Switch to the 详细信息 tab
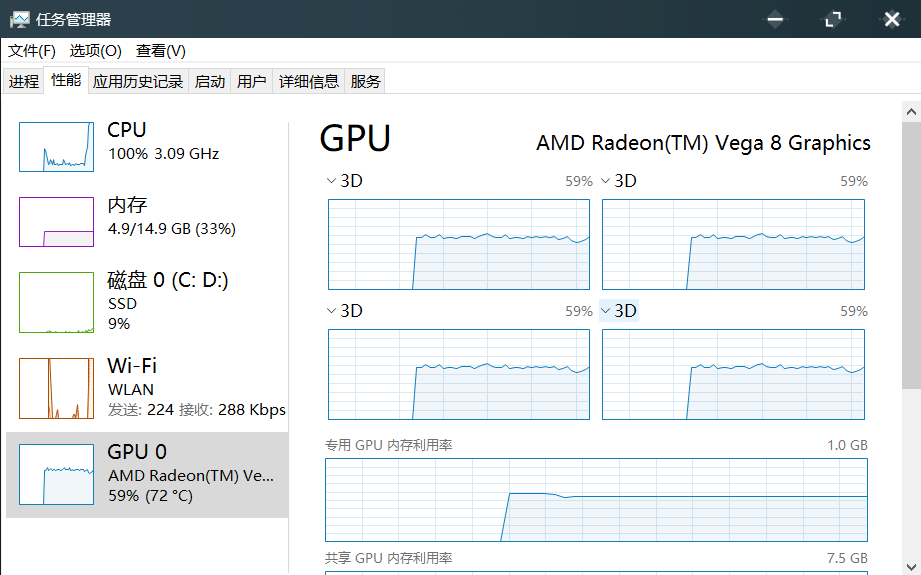Image resolution: width=921 pixels, height=575 pixels. pos(308,81)
